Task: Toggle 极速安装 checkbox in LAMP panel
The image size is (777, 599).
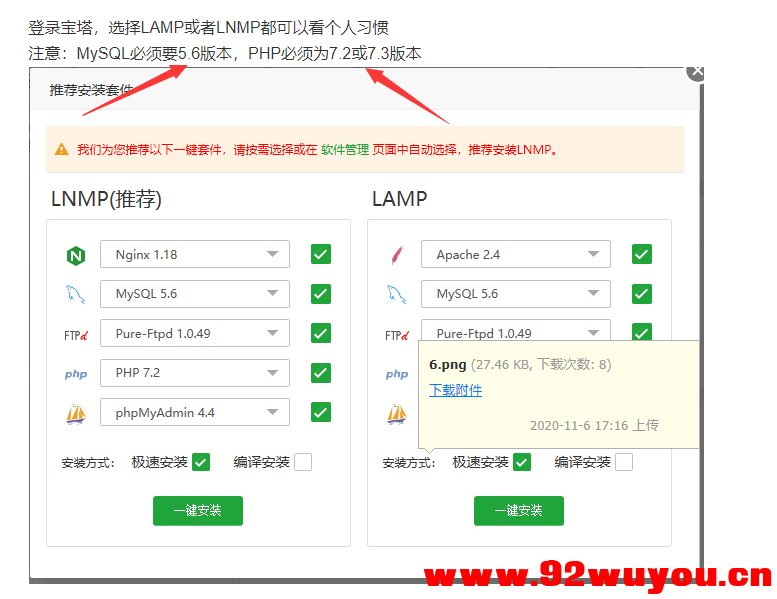Action: tap(521, 462)
